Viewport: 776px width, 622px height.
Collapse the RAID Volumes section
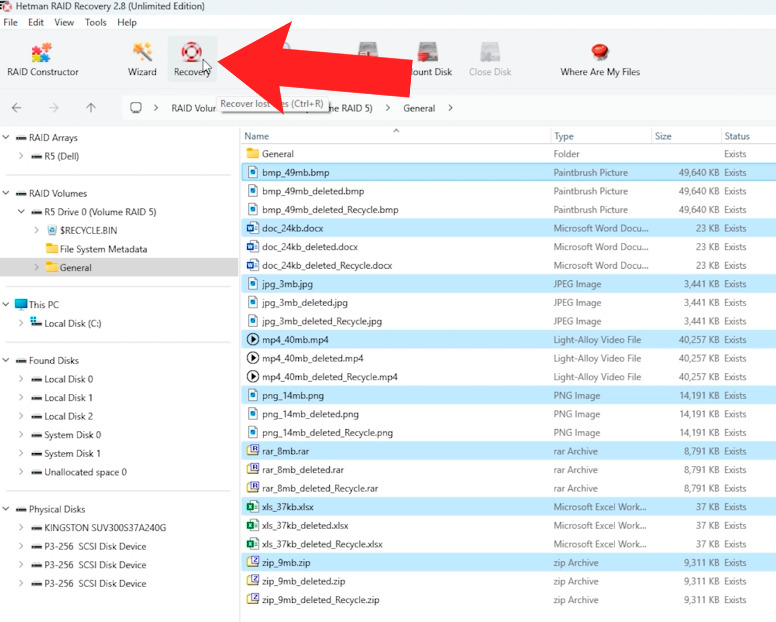click(6, 193)
